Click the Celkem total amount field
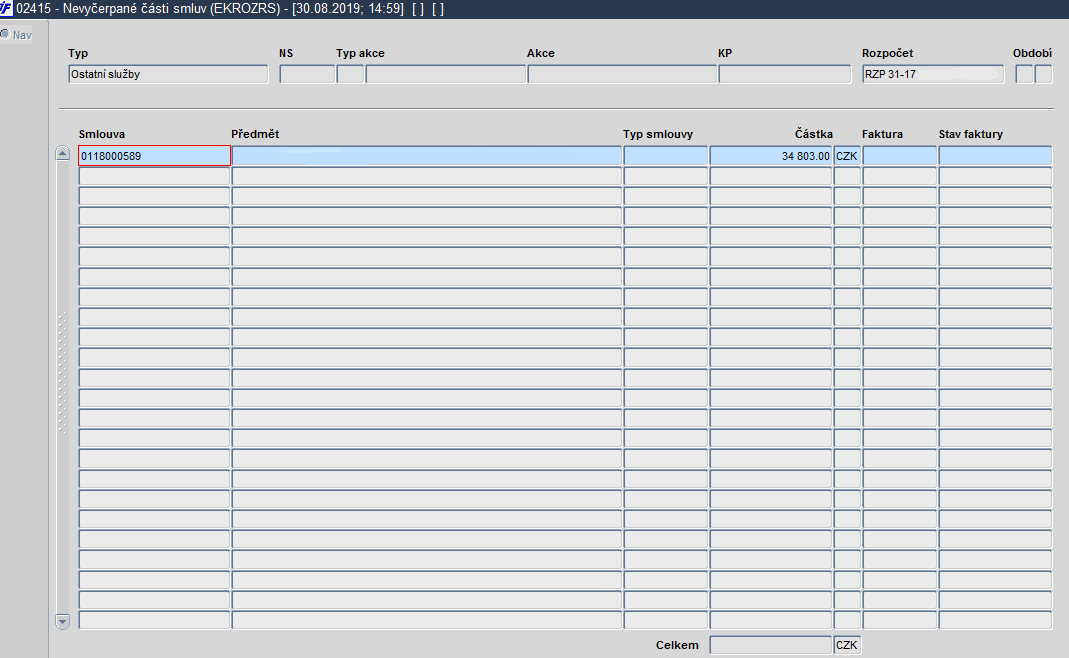 [770, 645]
